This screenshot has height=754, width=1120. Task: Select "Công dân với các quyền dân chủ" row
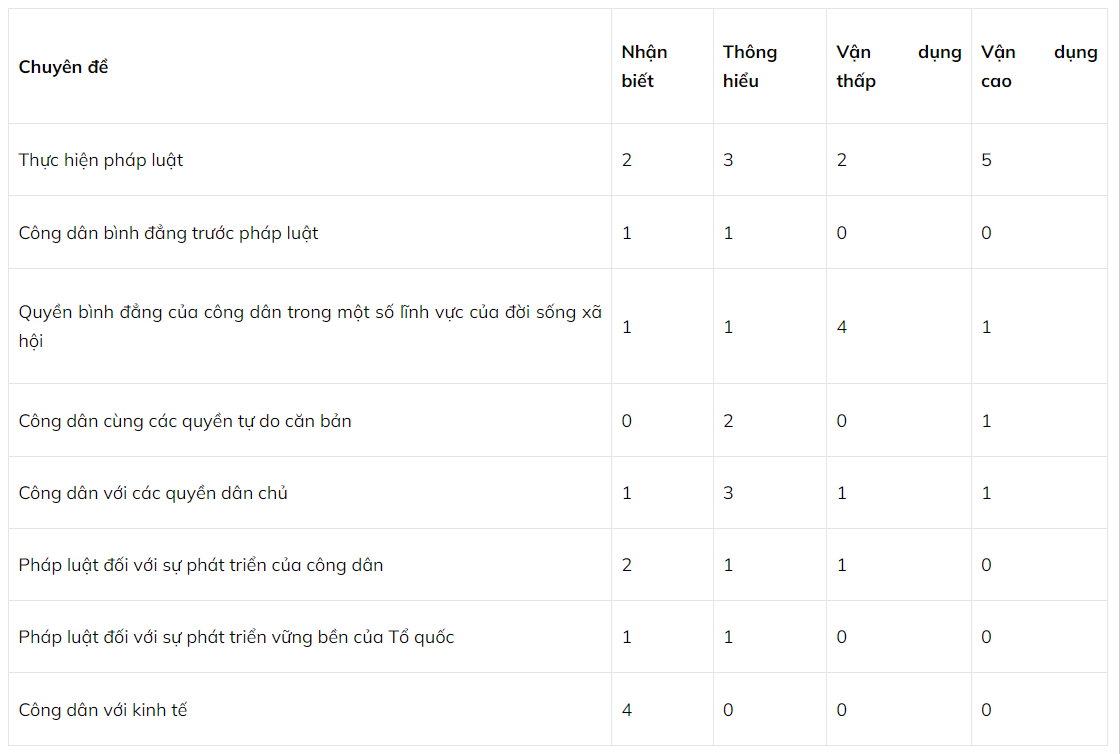pyautogui.click(x=153, y=493)
